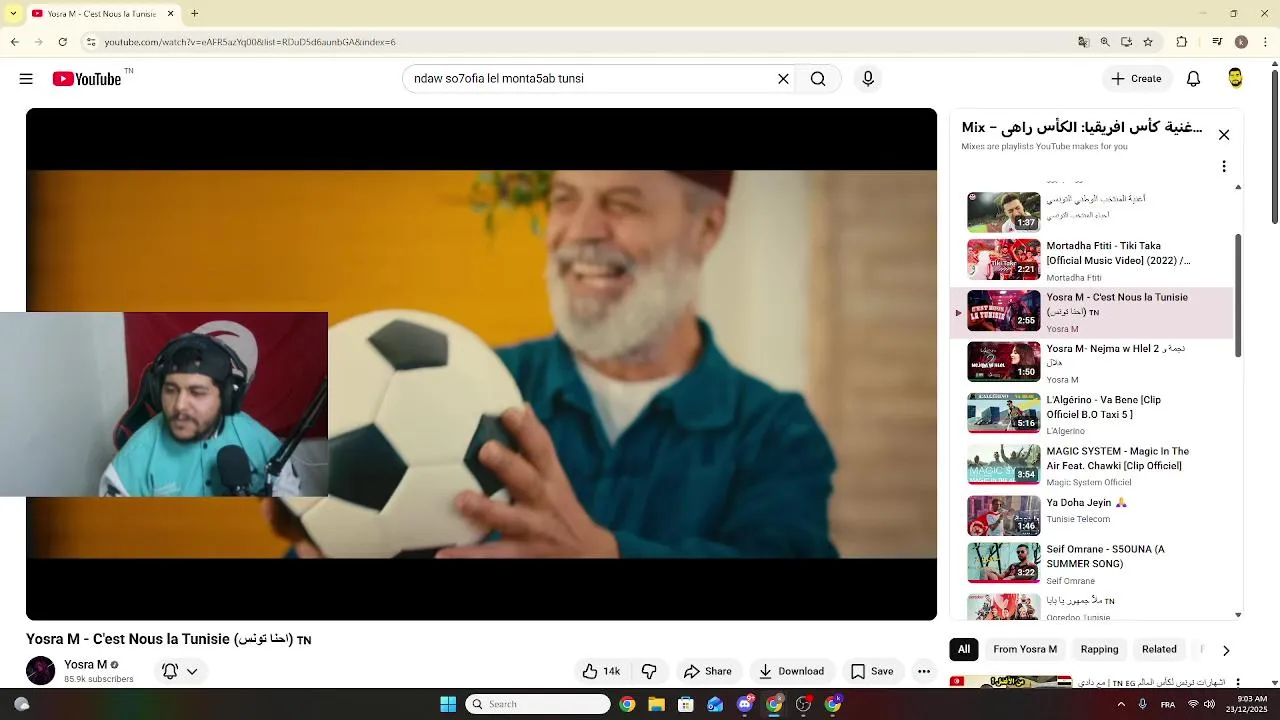Select current playlist item C'est Nous la Tunisie

(x=1092, y=313)
